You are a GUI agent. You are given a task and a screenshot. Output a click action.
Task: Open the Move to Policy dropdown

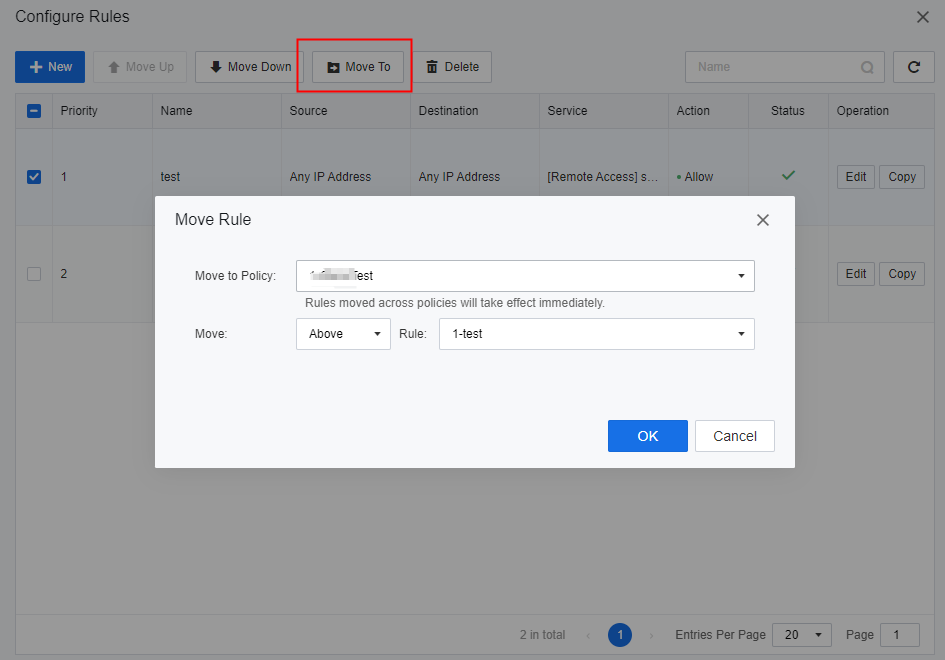coord(525,276)
